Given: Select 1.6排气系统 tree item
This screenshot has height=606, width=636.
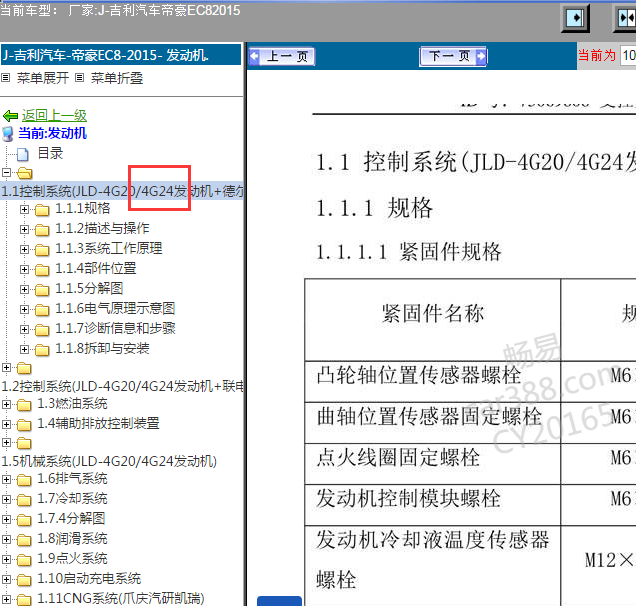Looking at the screenshot, I should point(72,479).
